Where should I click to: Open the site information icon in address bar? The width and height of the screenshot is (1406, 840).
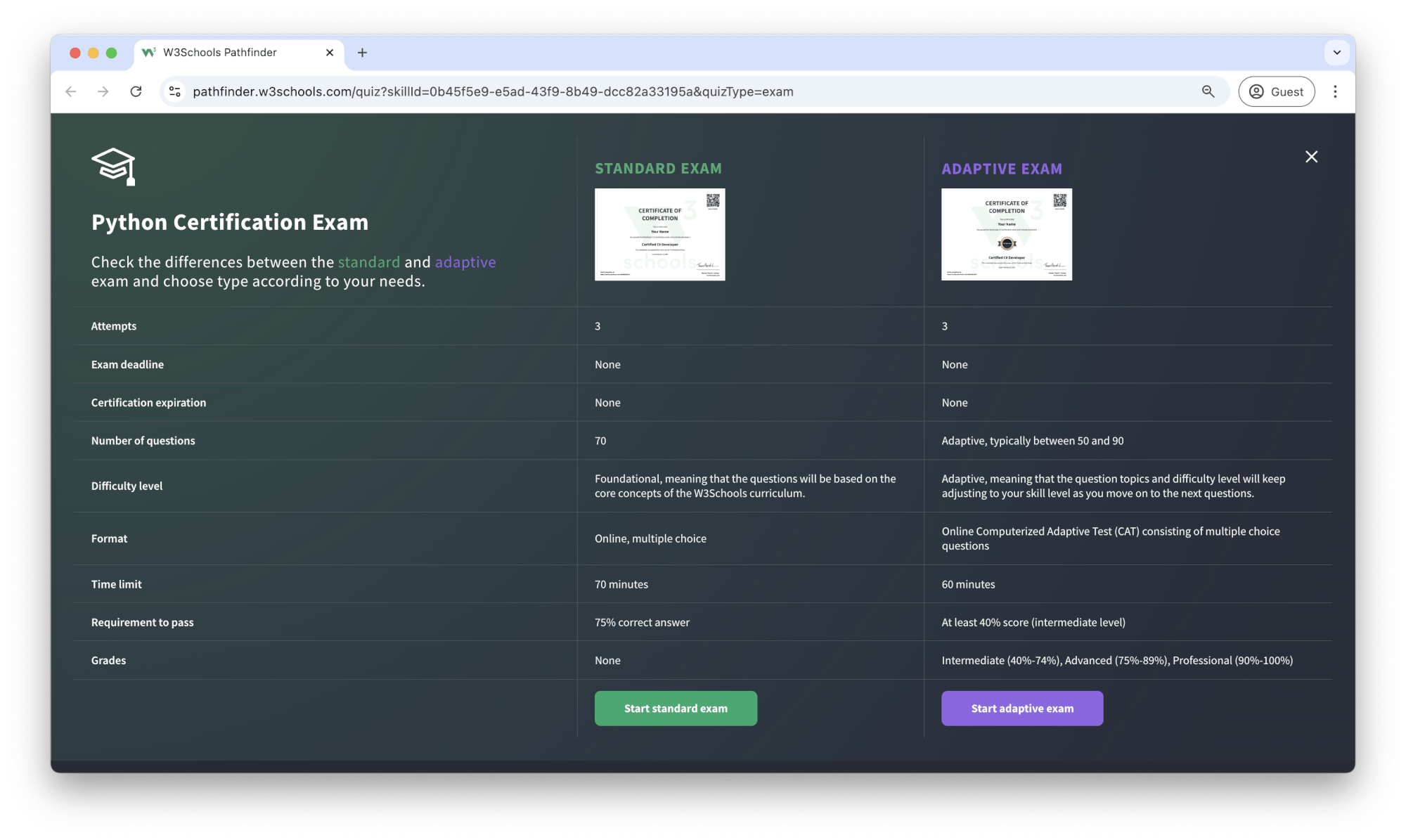(175, 91)
